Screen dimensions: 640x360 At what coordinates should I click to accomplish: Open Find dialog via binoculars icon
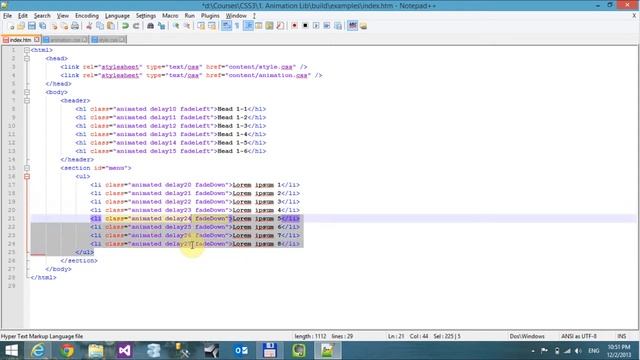point(150,26)
